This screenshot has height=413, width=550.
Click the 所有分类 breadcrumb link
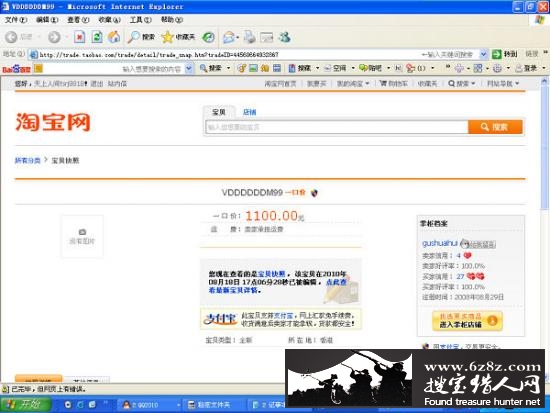pos(27,161)
